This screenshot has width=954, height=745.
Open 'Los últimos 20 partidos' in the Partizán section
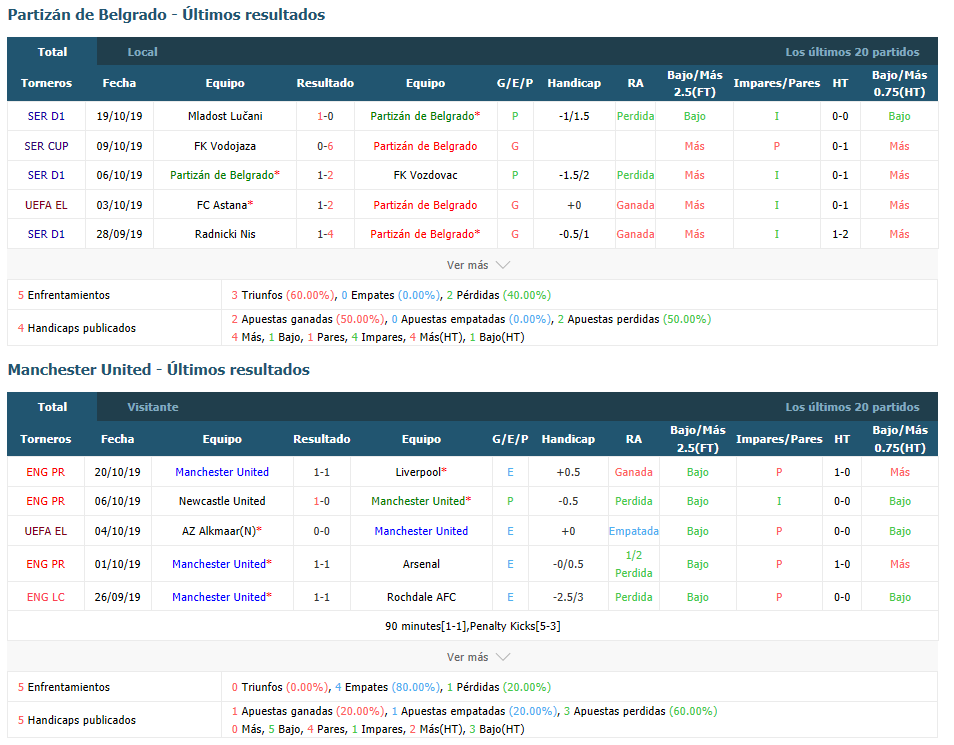[x=852, y=52]
